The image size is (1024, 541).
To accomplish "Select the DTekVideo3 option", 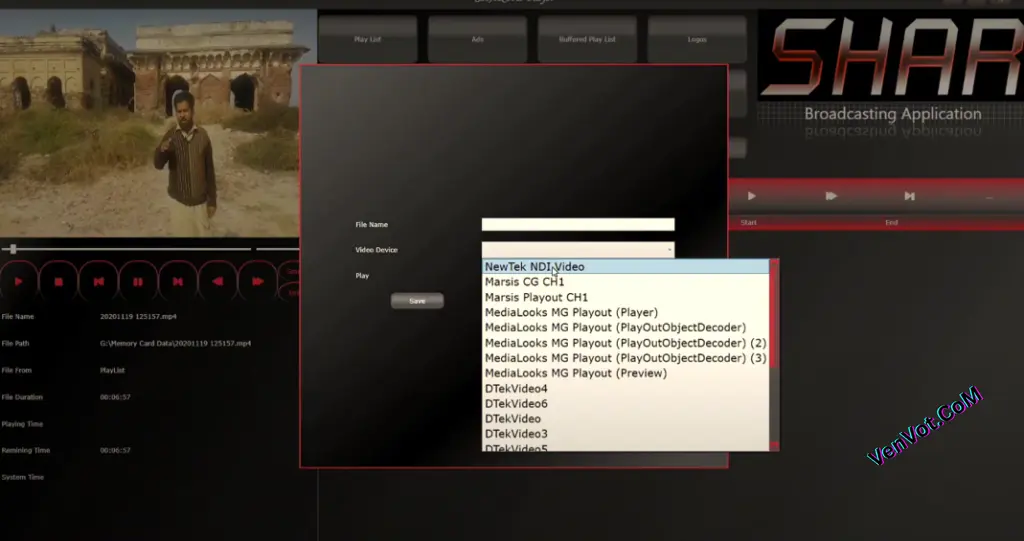I will point(626,434).
